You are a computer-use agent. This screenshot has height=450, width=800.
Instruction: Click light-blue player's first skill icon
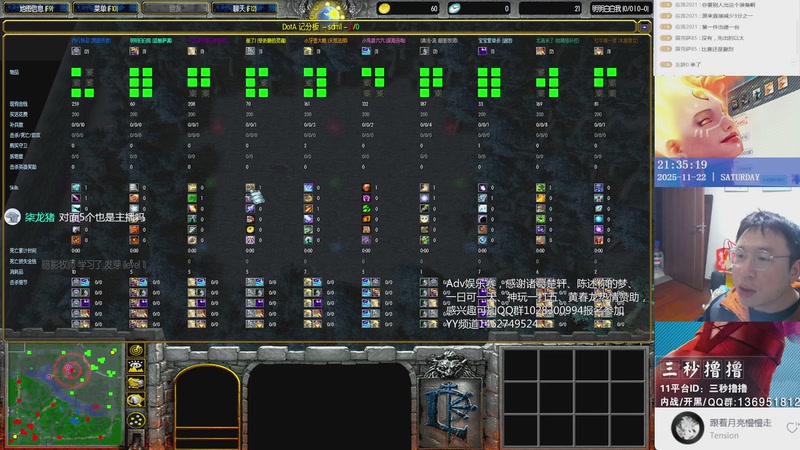tap(482, 187)
